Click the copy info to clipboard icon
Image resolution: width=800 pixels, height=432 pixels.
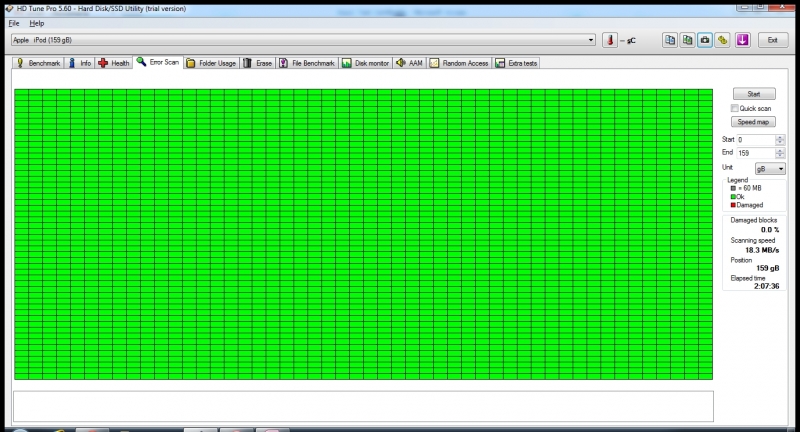[670, 40]
